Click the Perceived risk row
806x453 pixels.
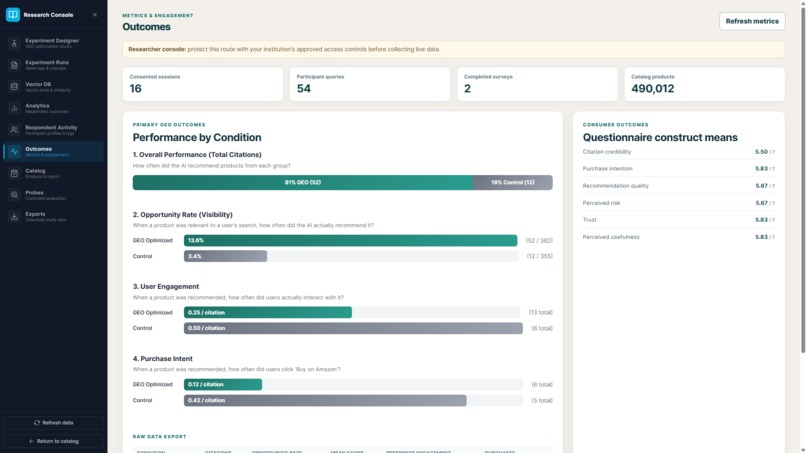679,203
